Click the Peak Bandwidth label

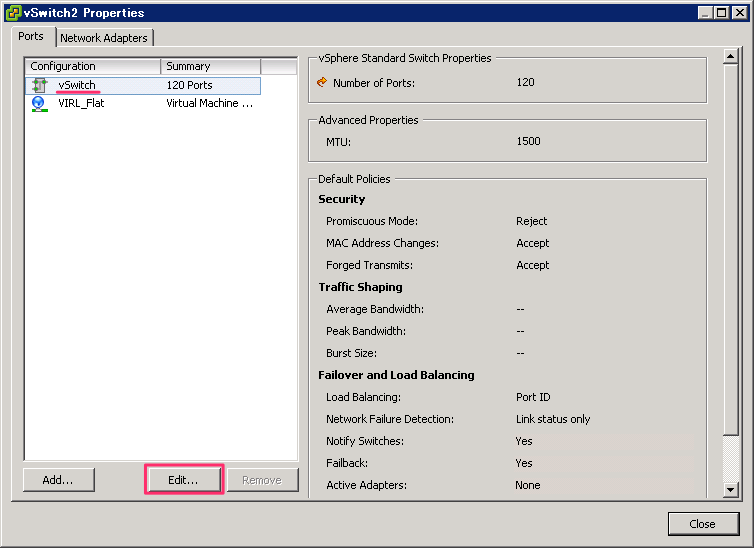pos(365,331)
